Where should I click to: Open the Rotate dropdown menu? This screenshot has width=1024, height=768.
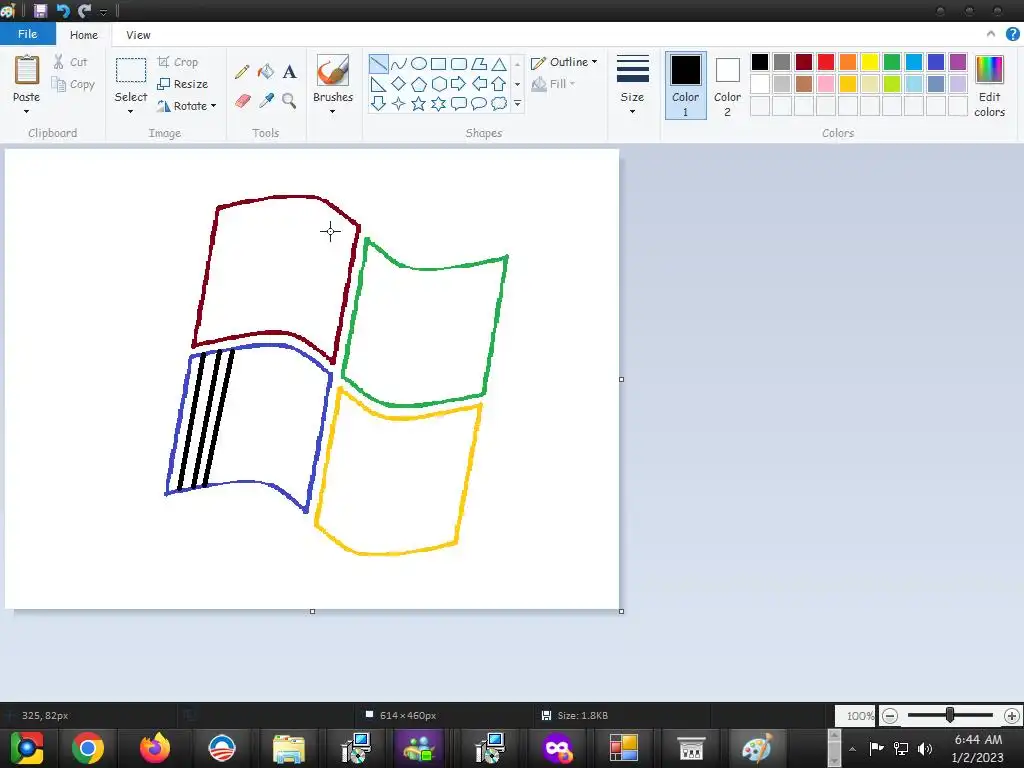tap(213, 106)
